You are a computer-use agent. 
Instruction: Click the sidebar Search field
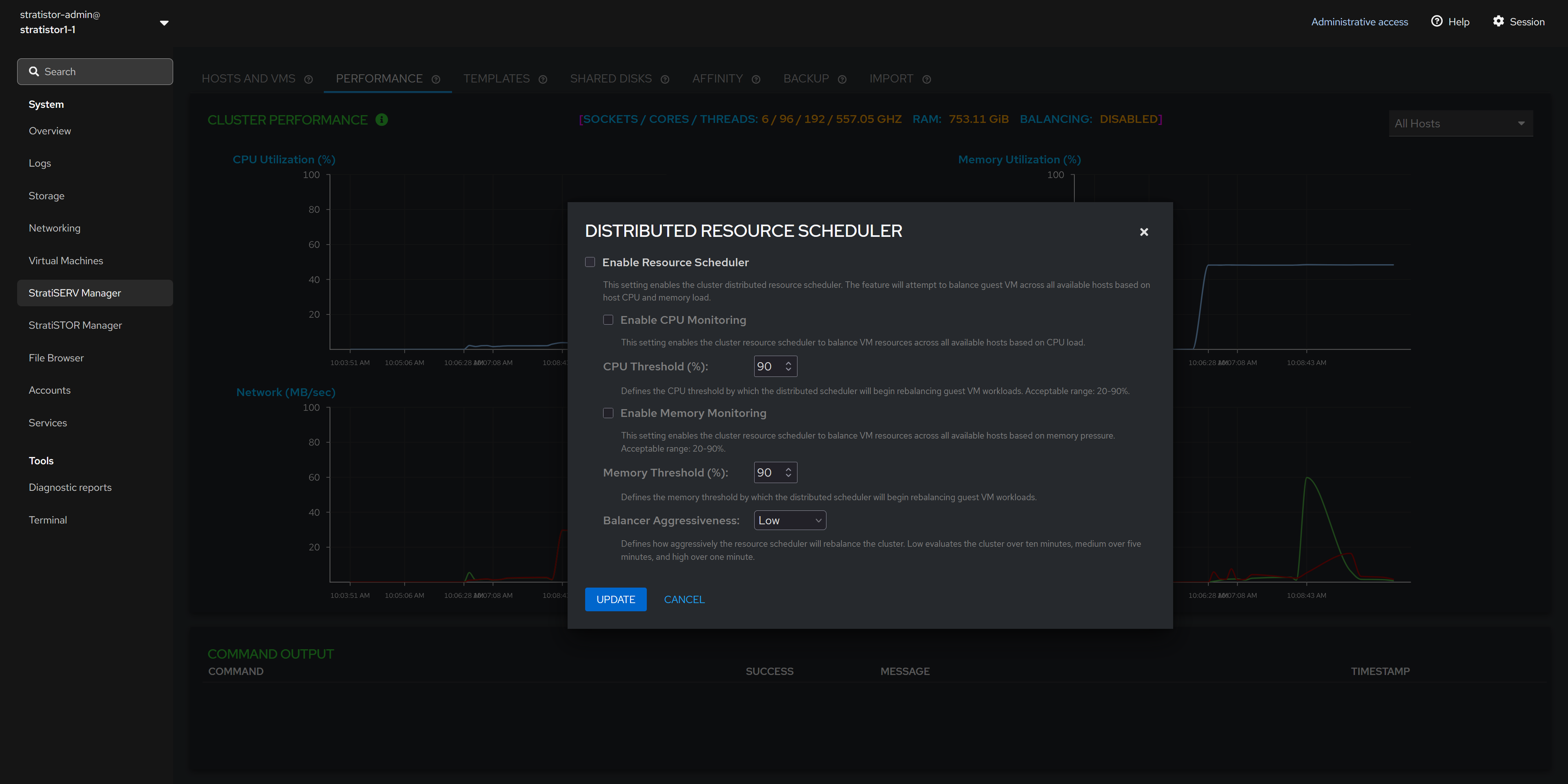(x=95, y=72)
